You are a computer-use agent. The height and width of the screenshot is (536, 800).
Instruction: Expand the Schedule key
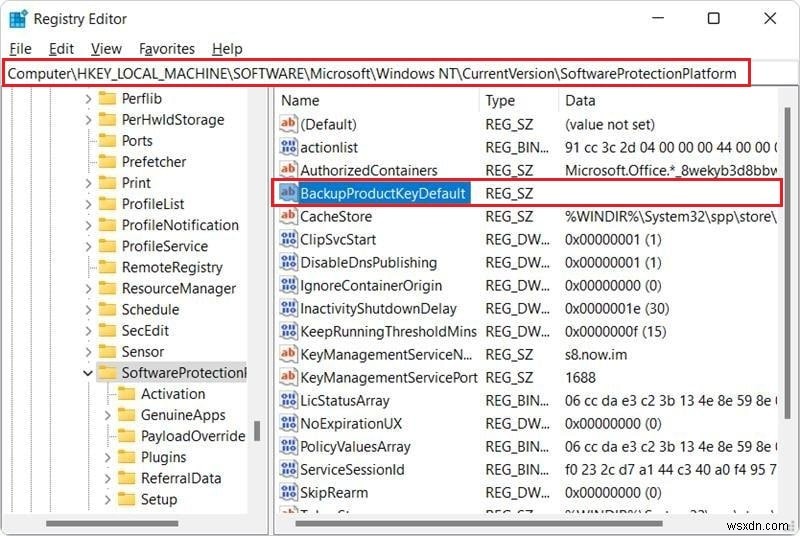(x=88, y=310)
